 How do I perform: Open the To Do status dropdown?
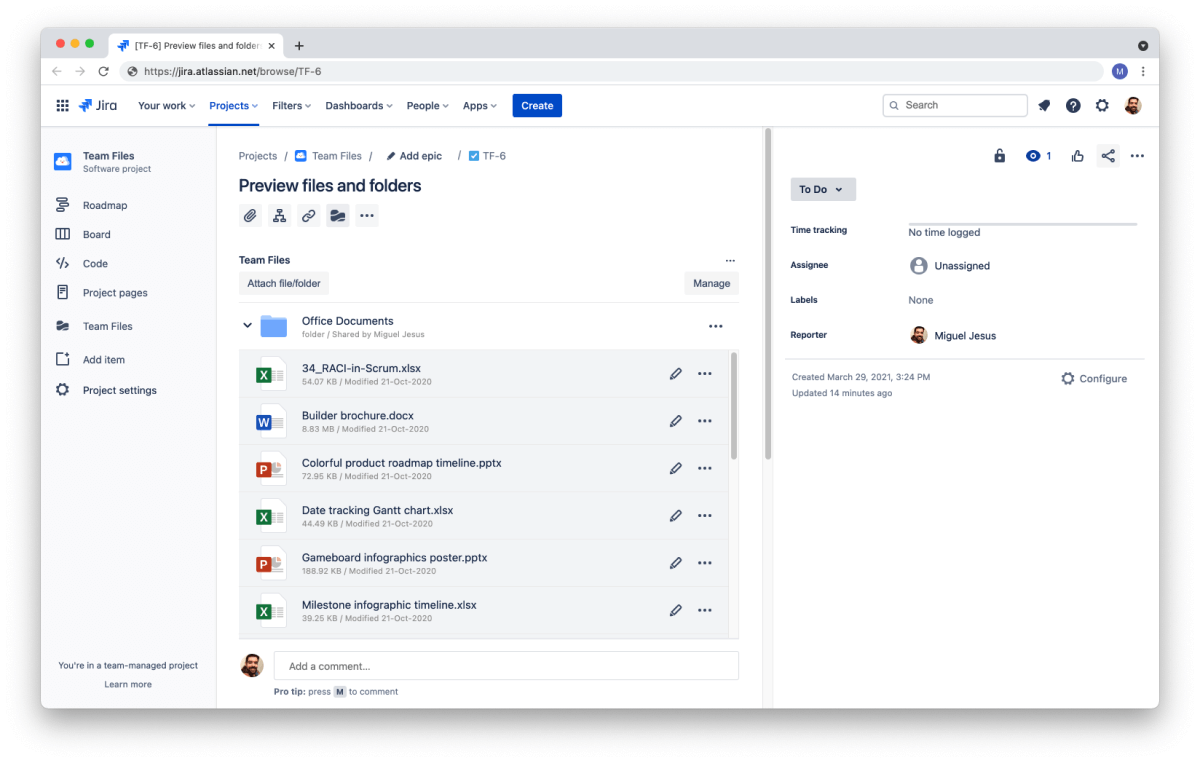[x=823, y=189]
